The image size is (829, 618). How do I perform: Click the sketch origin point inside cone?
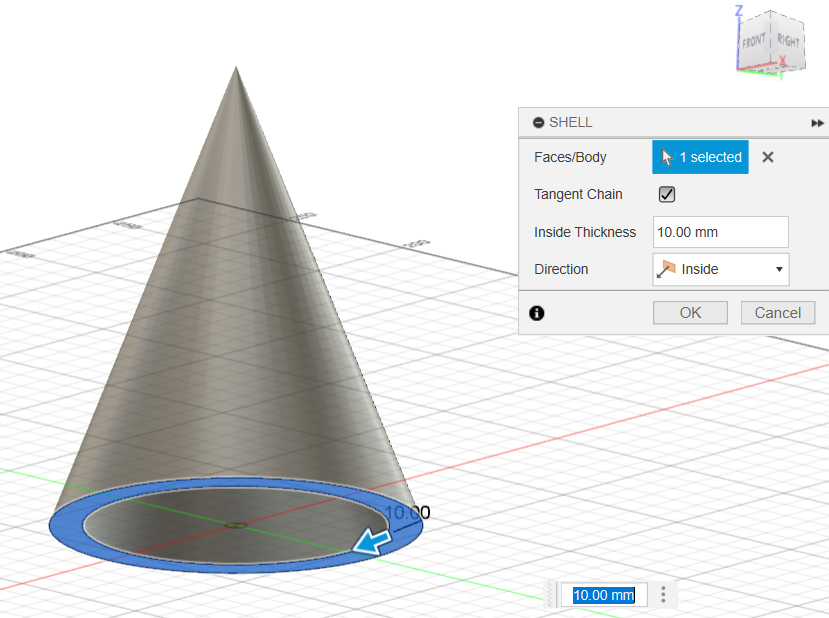coord(236,525)
